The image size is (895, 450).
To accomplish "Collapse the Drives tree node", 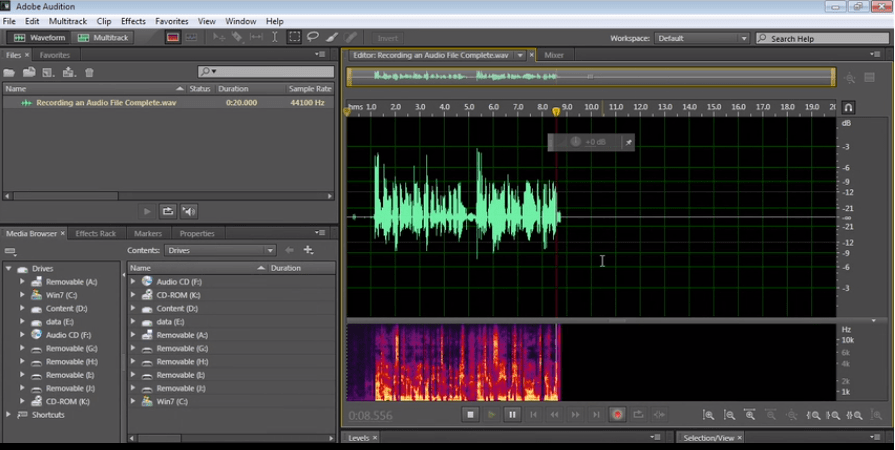I will pyautogui.click(x=9, y=268).
